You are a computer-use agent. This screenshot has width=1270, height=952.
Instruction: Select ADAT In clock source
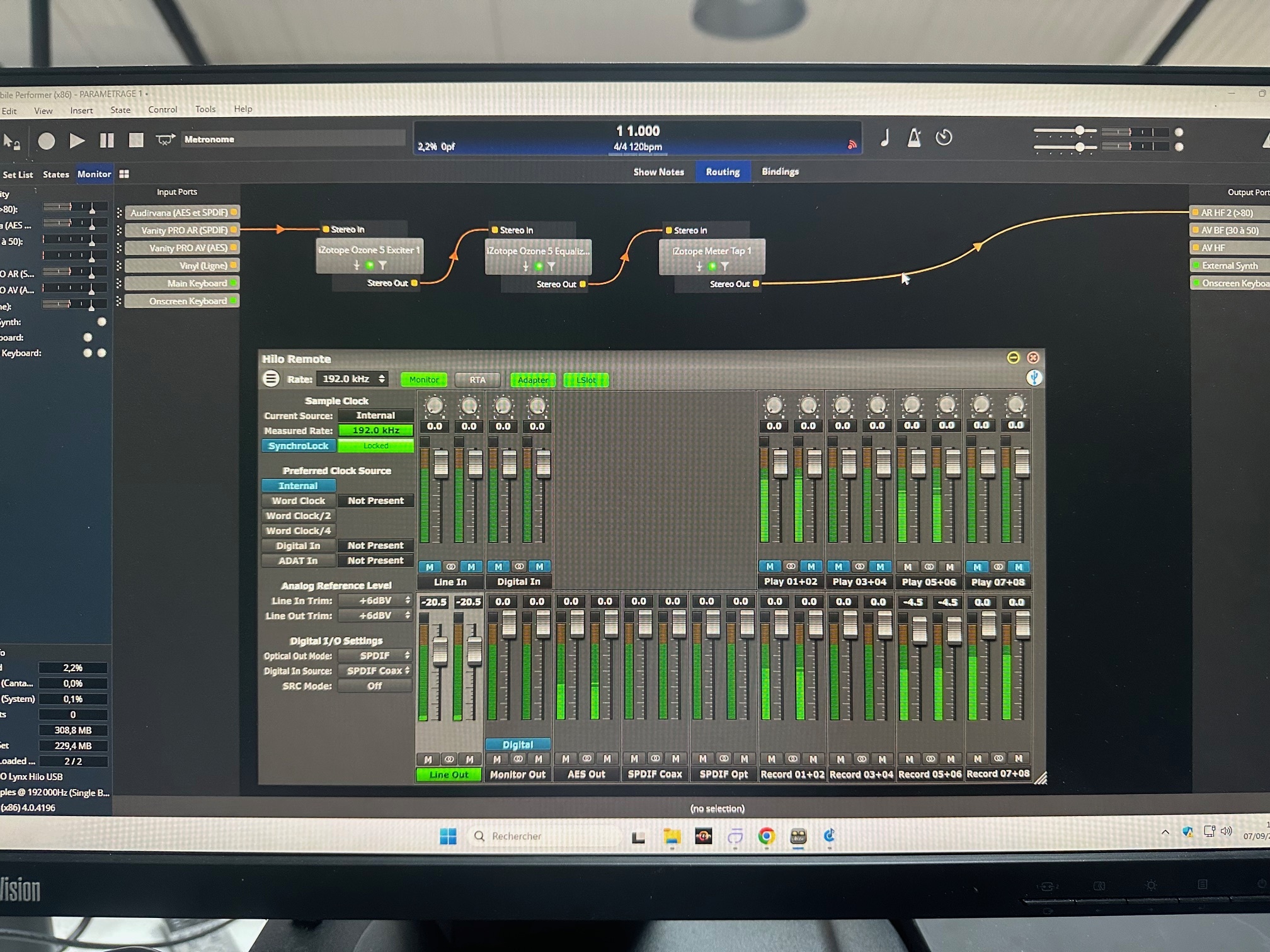point(299,560)
